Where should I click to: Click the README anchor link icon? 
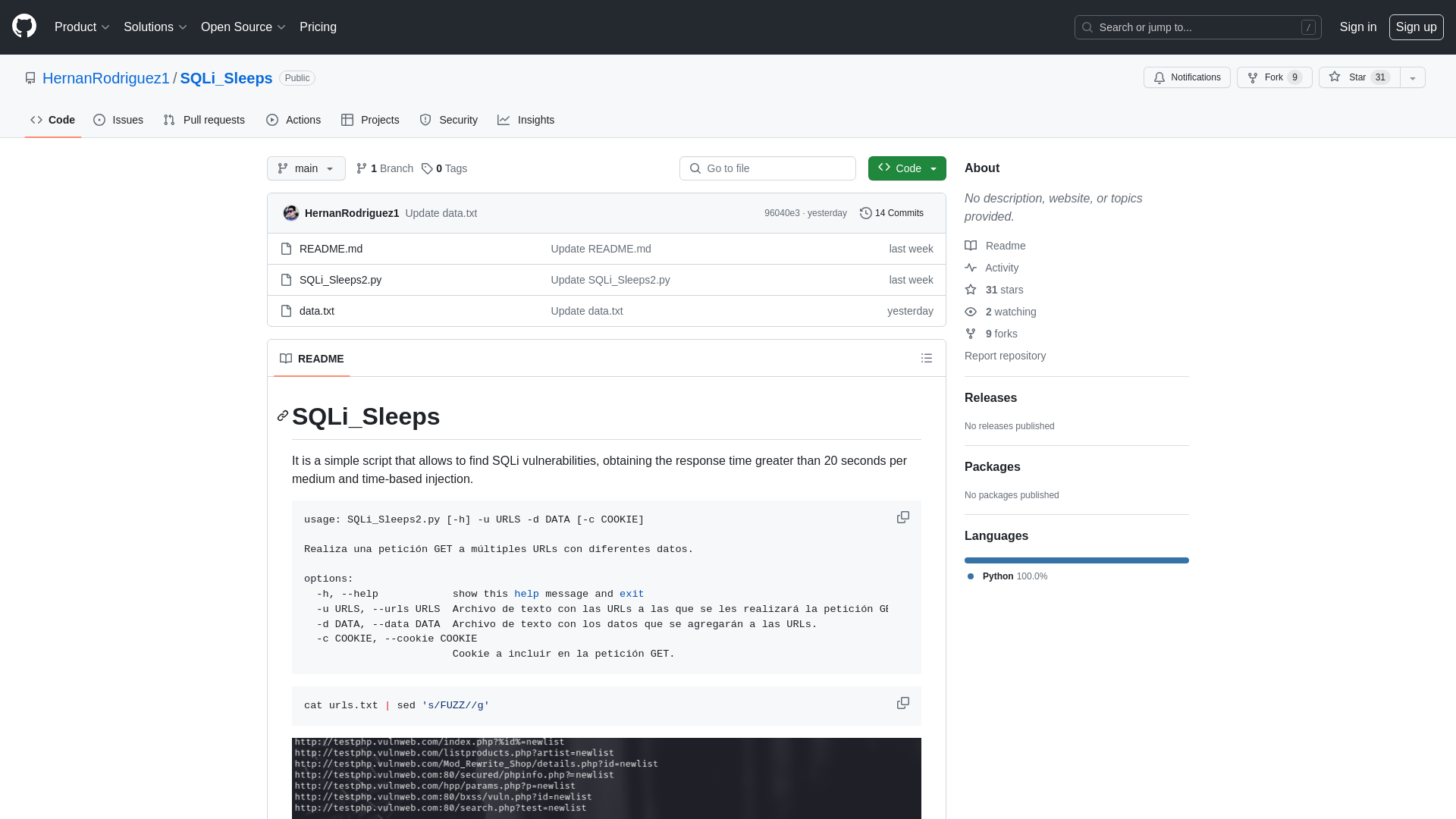(x=281, y=416)
